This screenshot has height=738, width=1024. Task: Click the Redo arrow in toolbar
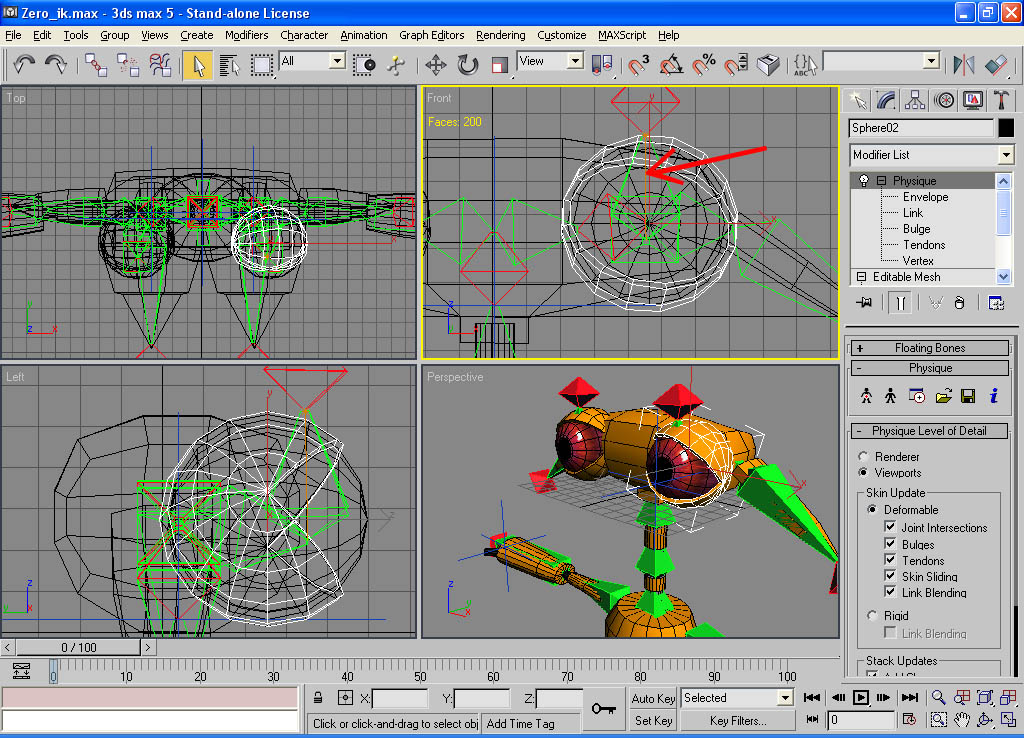pos(56,65)
